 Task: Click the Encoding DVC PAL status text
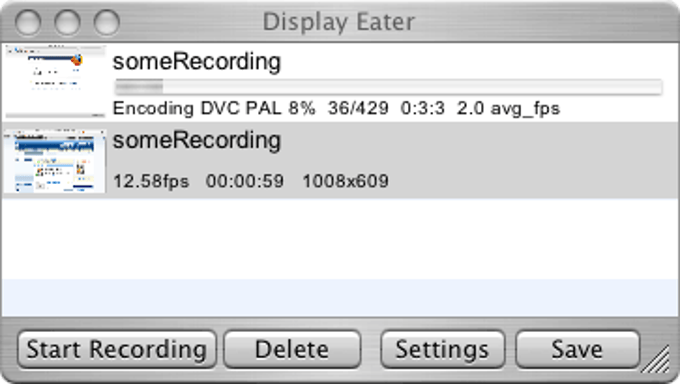197,108
